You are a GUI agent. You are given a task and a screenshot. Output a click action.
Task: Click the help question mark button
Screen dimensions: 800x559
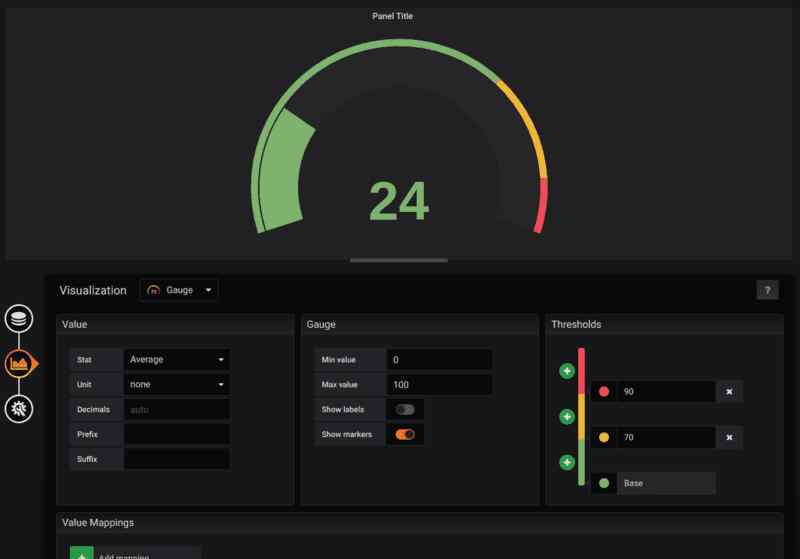click(x=767, y=290)
